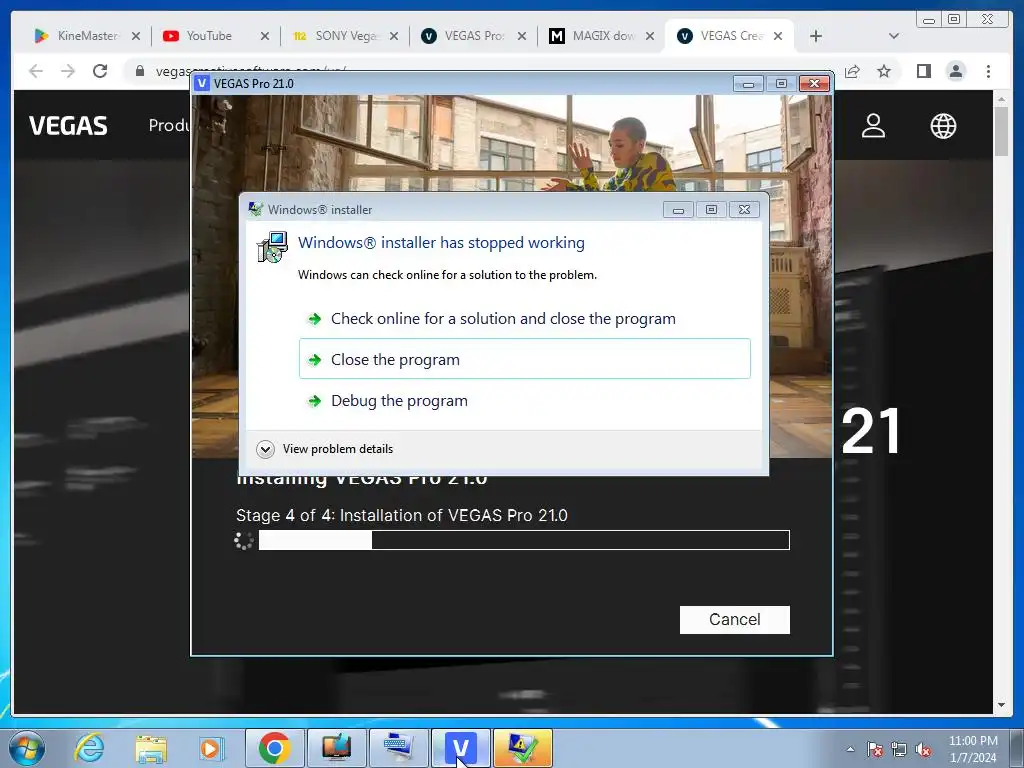The height and width of the screenshot is (768, 1024).
Task: Open the monitor app taskbar icon
Action: 336,748
